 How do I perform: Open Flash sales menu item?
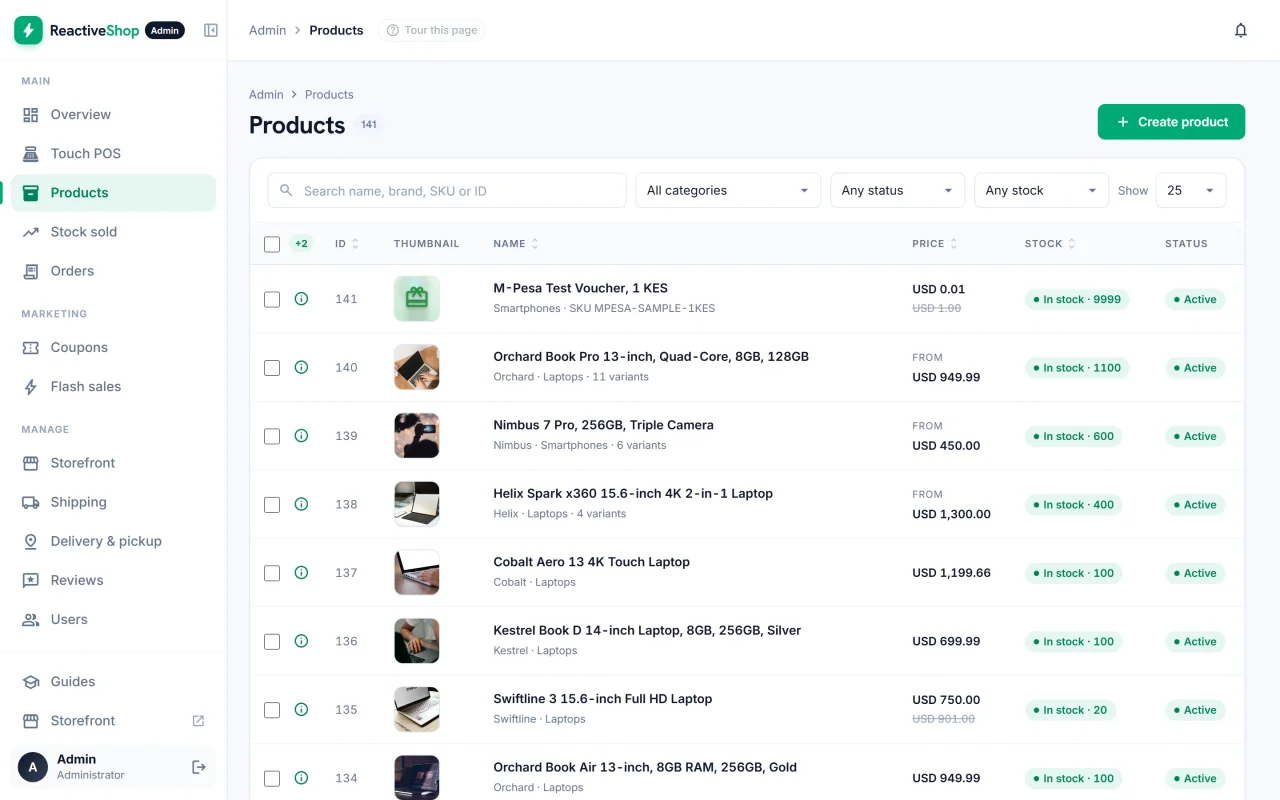tap(113, 386)
